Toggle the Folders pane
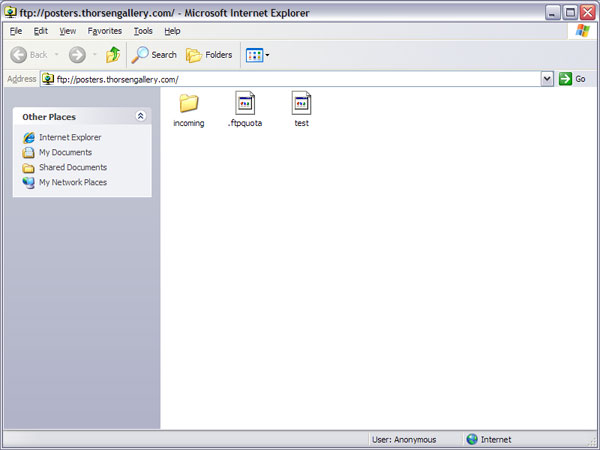Screen dimensions: 600x450 pos(209,55)
